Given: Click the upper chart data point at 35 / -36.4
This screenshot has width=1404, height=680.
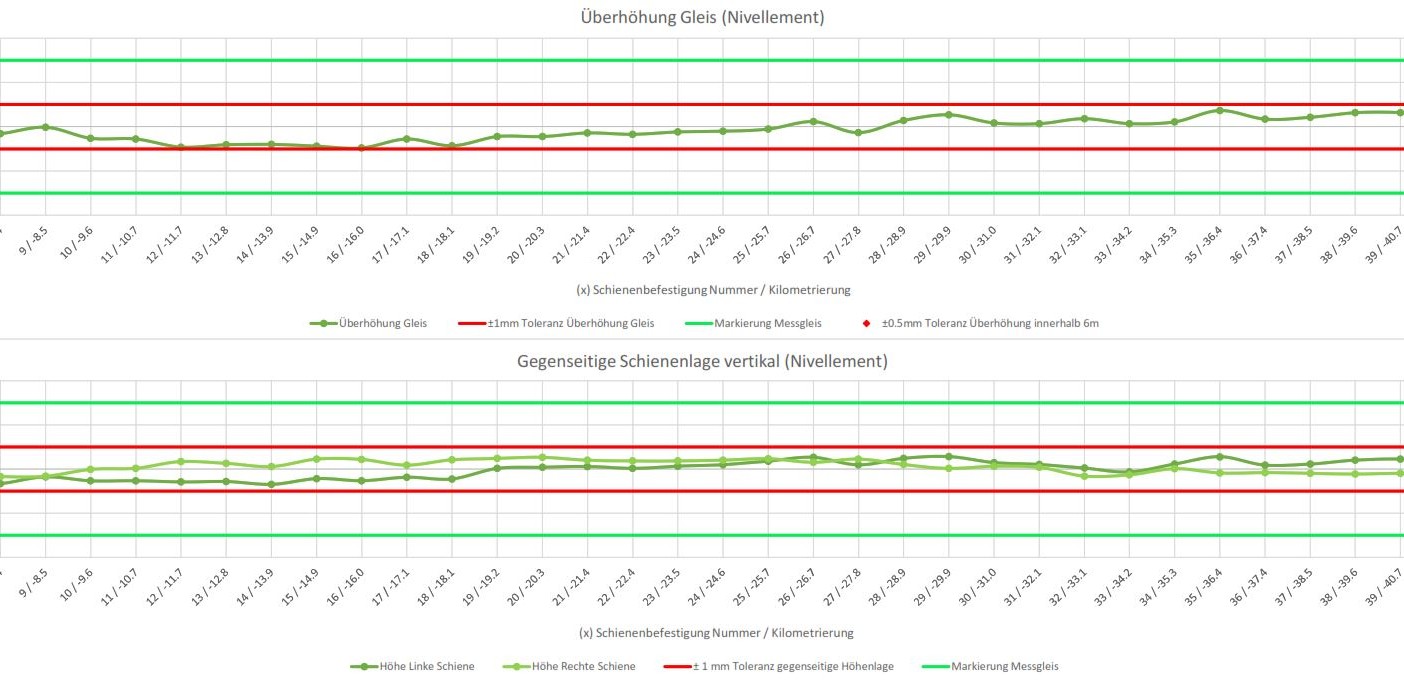Looking at the screenshot, I should [1219, 110].
